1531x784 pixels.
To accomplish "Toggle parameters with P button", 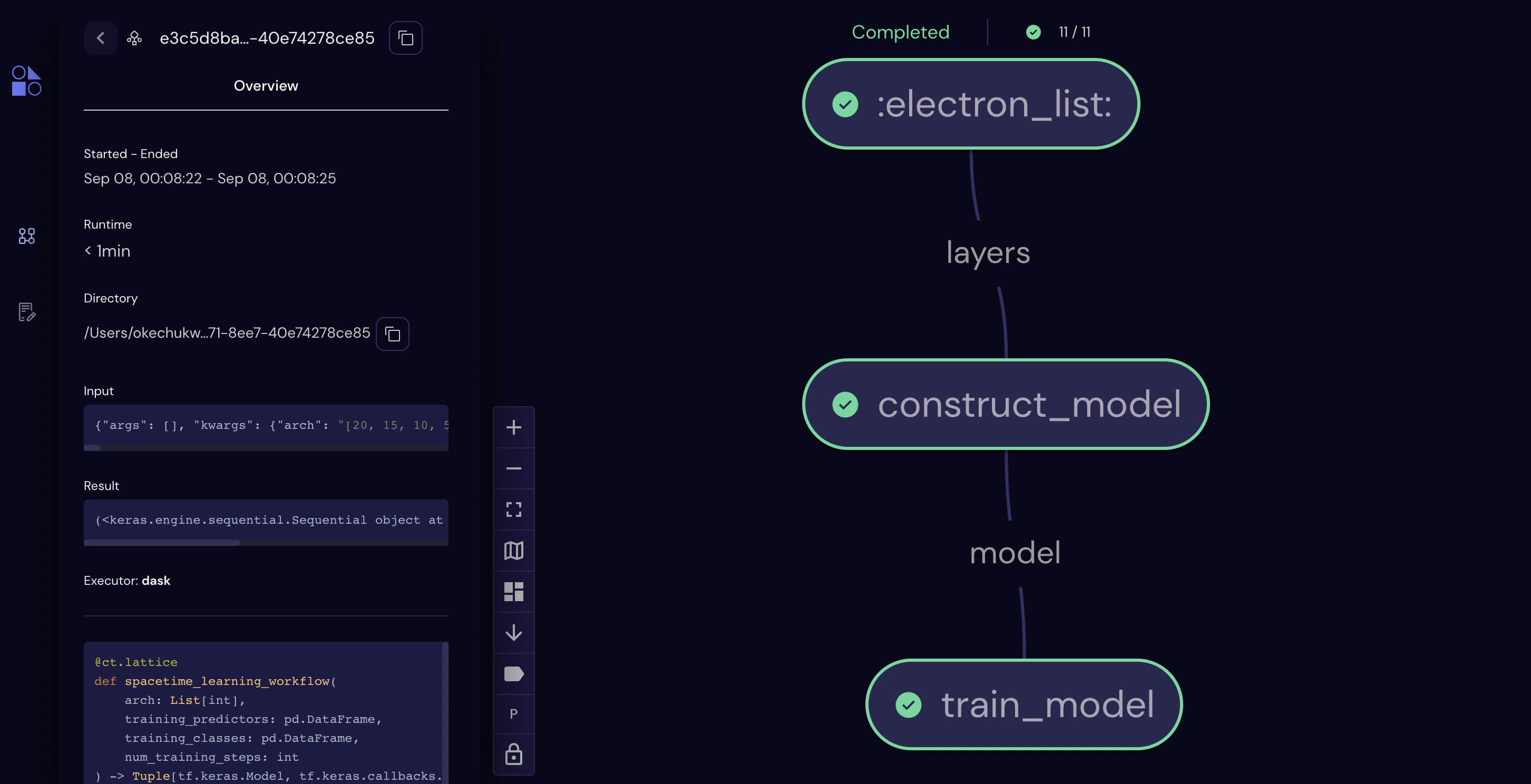I will pos(513,713).
